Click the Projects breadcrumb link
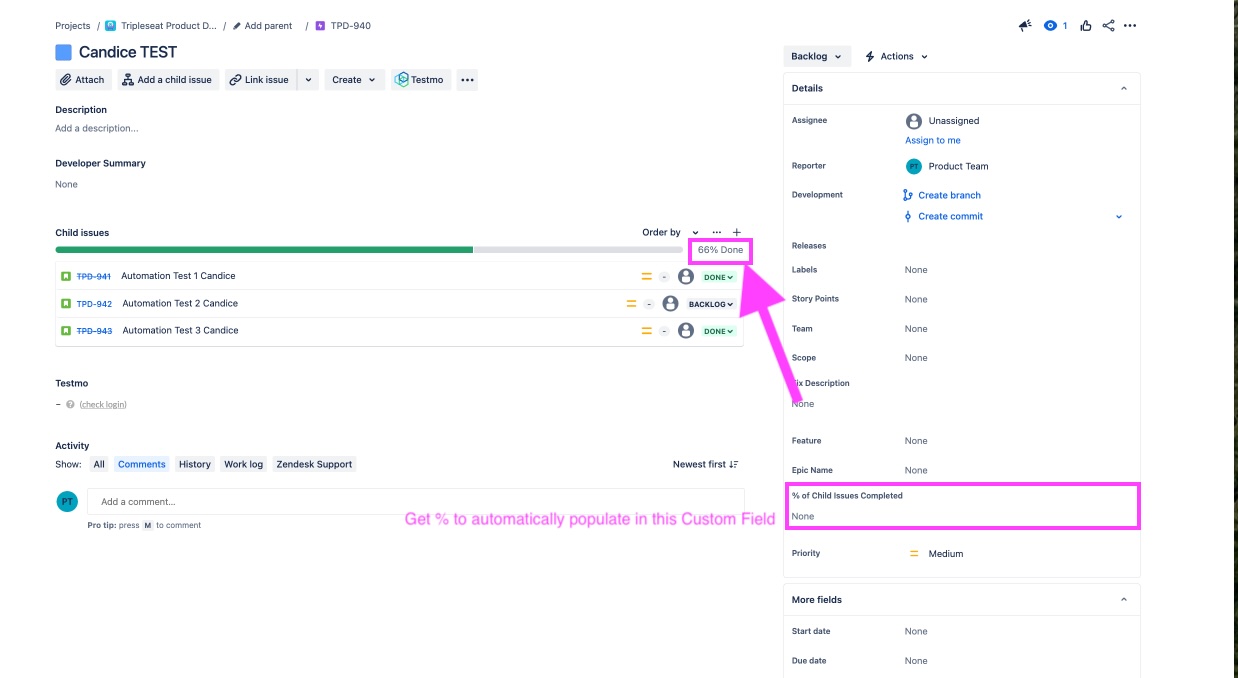 coord(72,26)
